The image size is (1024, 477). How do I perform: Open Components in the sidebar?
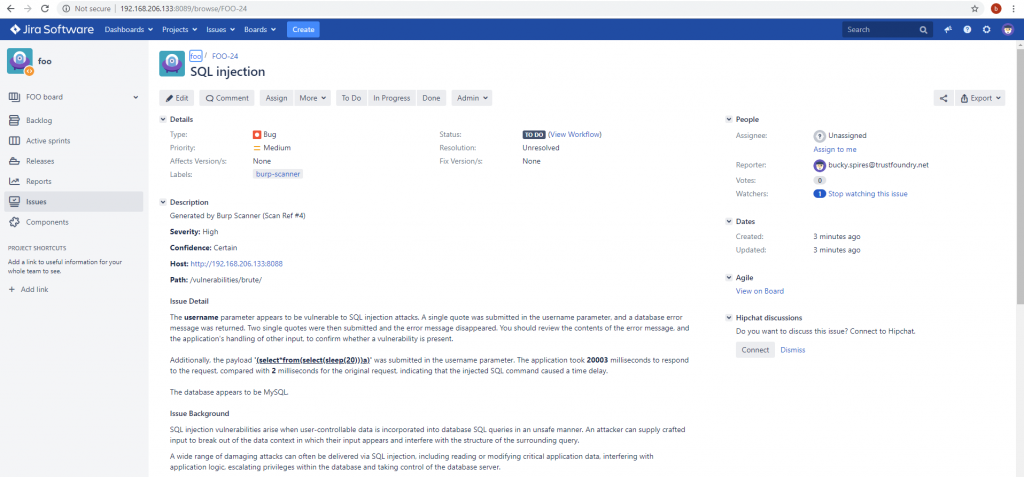coord(47,222)
